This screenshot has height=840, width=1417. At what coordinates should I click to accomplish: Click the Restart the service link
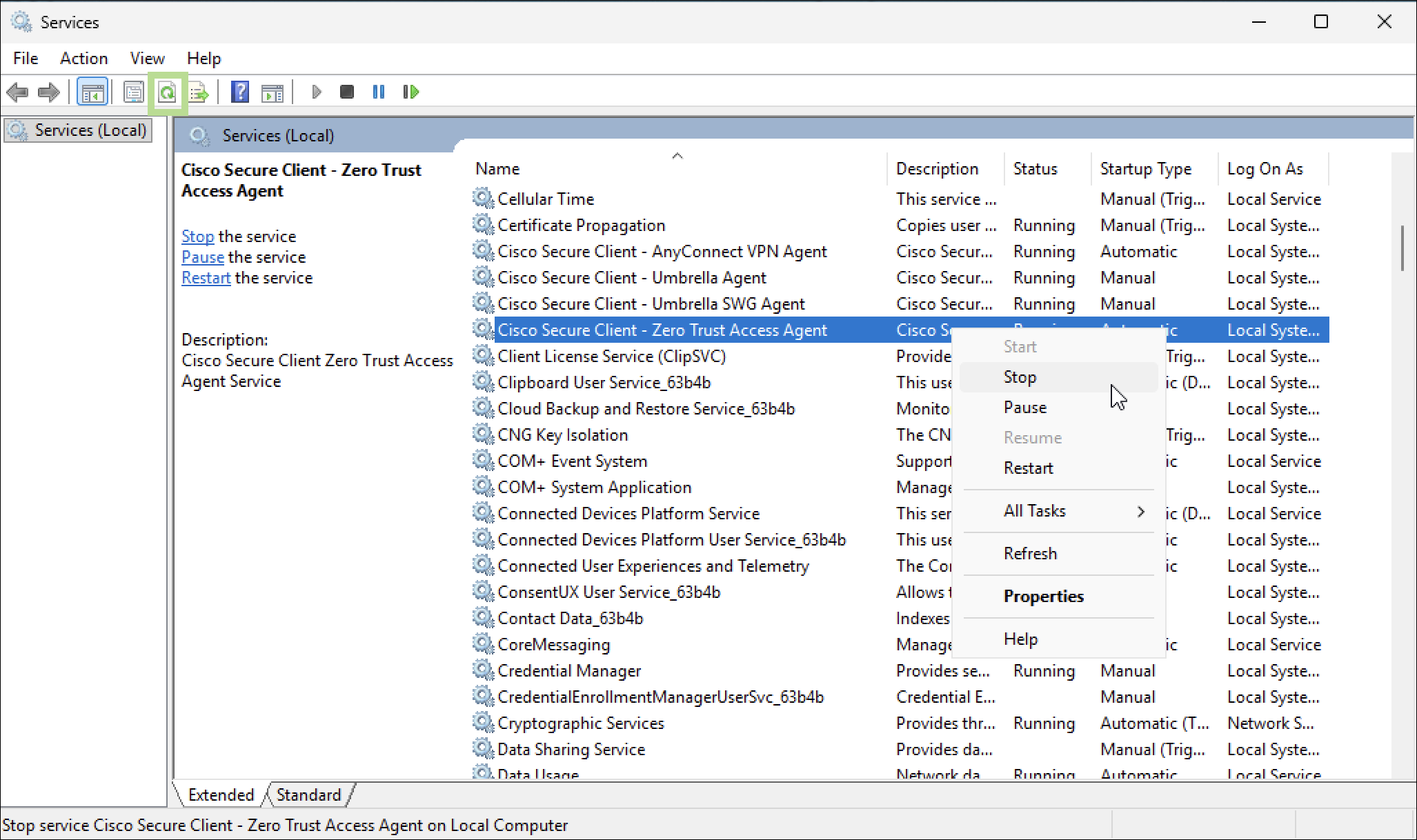tap(206, 278)
